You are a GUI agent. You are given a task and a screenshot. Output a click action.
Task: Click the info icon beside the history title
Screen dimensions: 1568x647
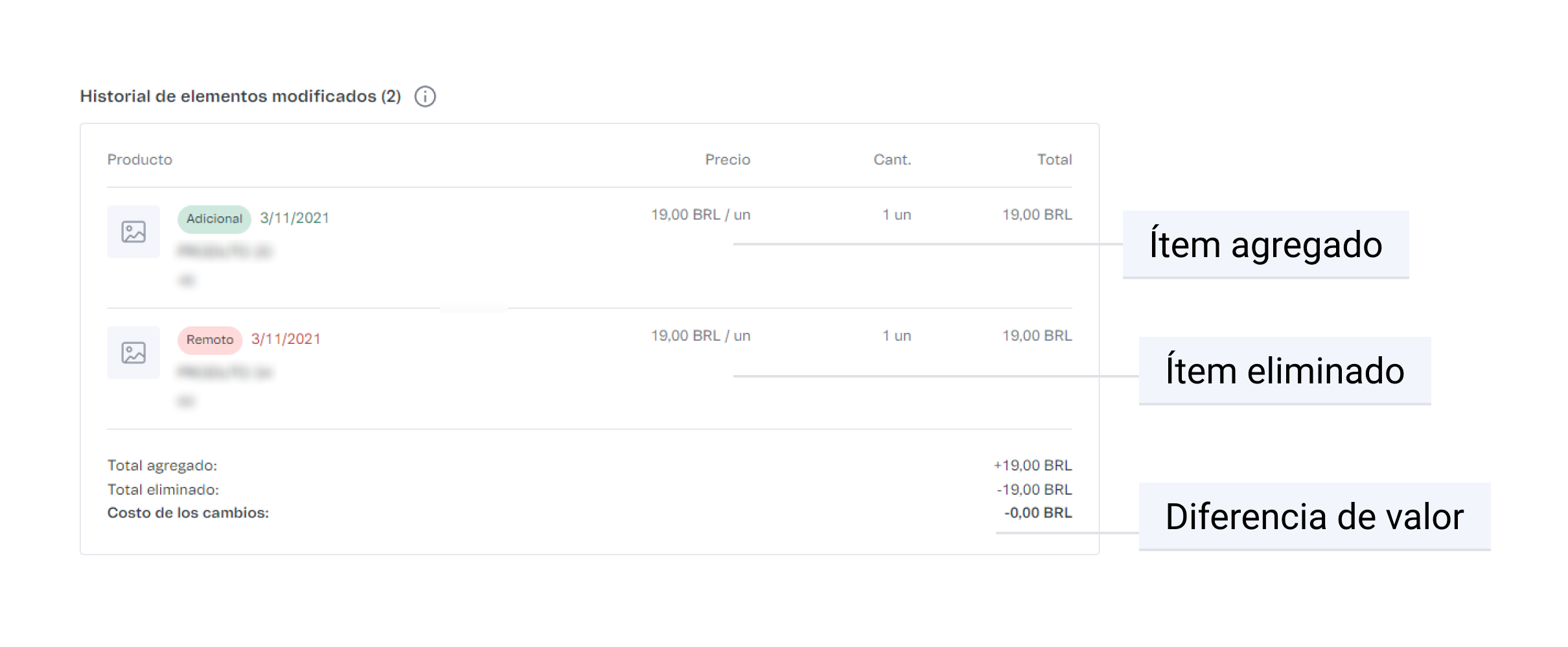click(x=425, y=96)
